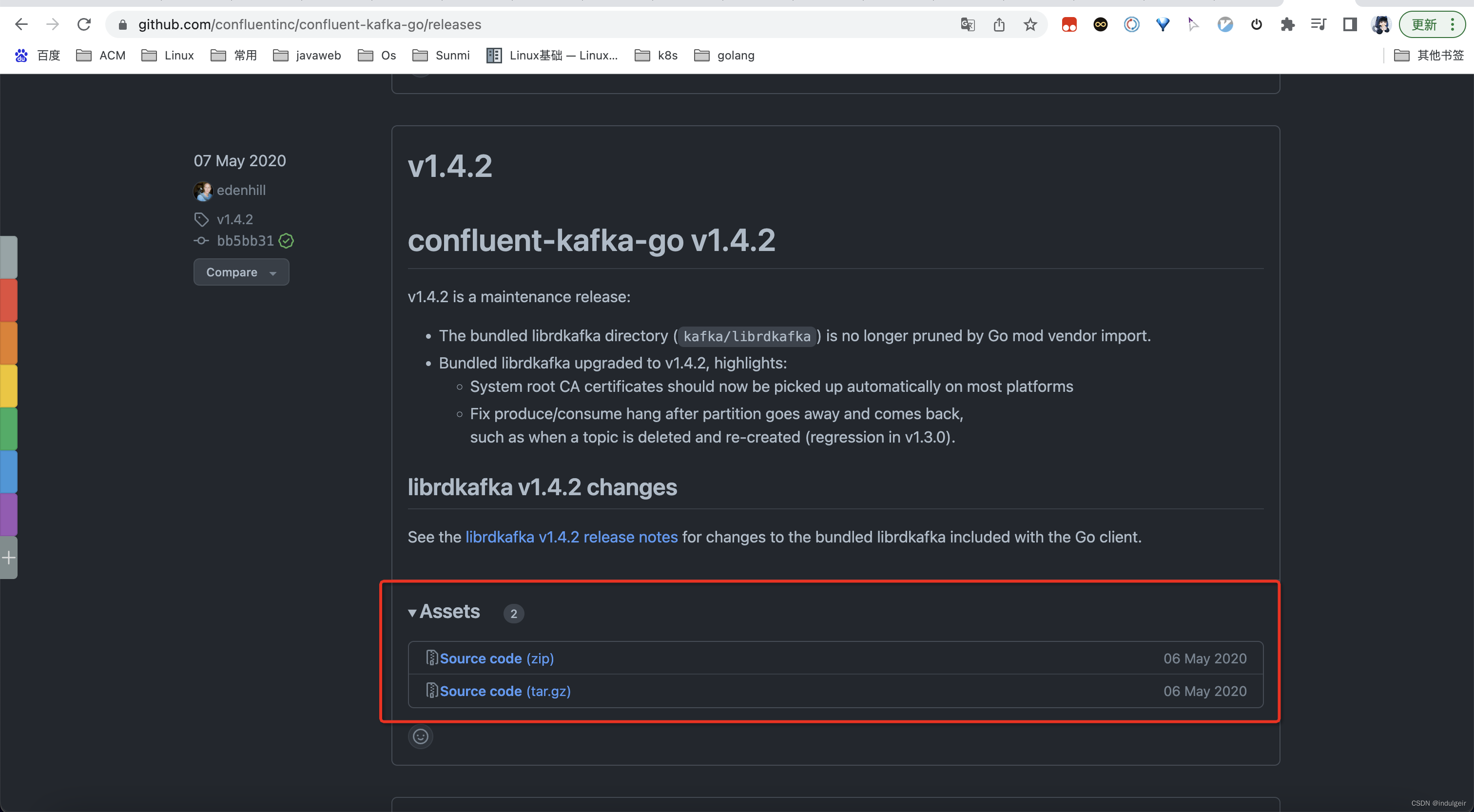This screenshot has width=1474, height=812.
Task: Select the red side tab
Action: (9, 300)
